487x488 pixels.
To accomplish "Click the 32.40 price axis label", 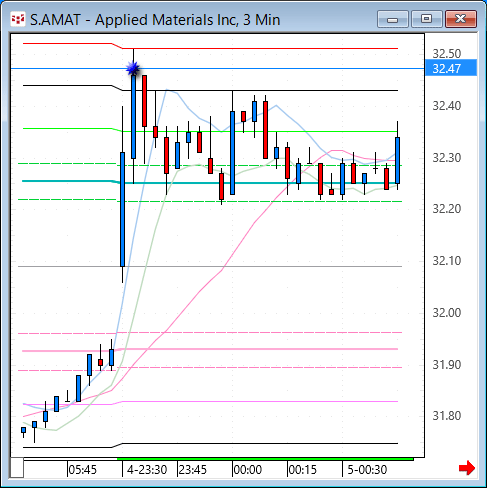I will coord(446,106).
